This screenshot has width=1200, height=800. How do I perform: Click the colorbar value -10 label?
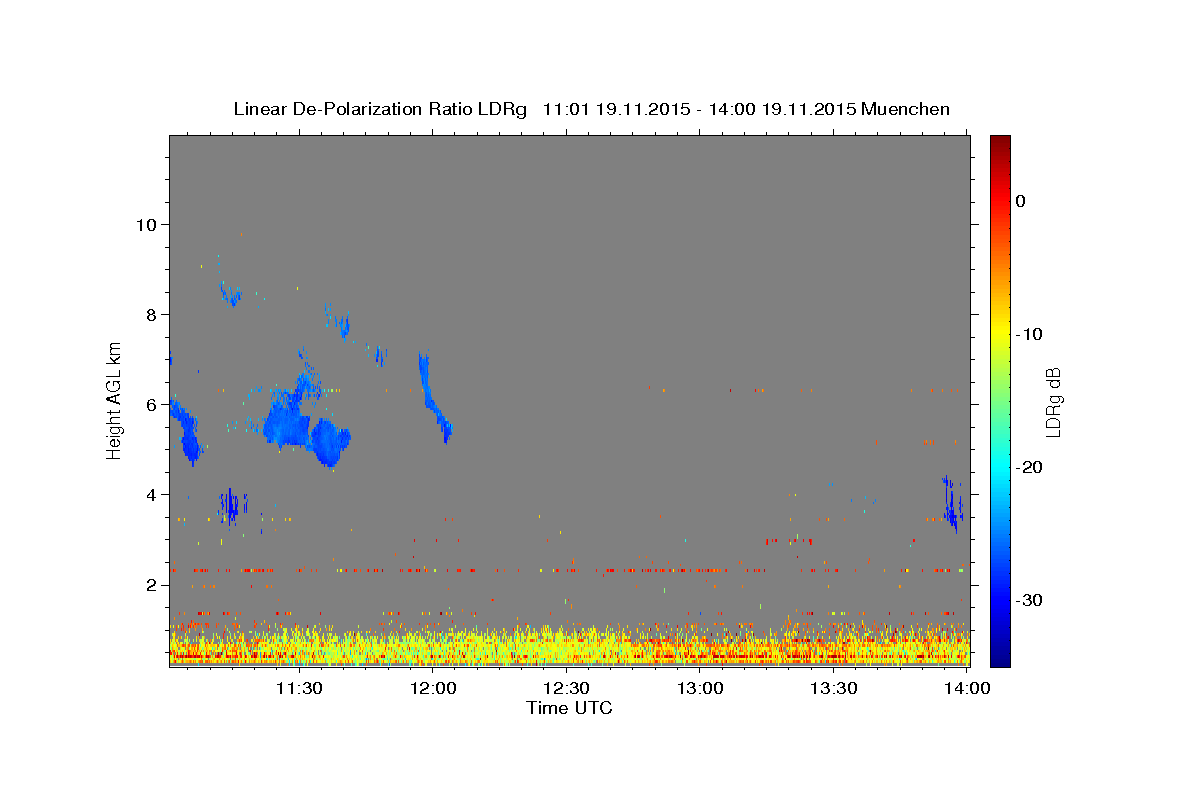click(1030, 334)
